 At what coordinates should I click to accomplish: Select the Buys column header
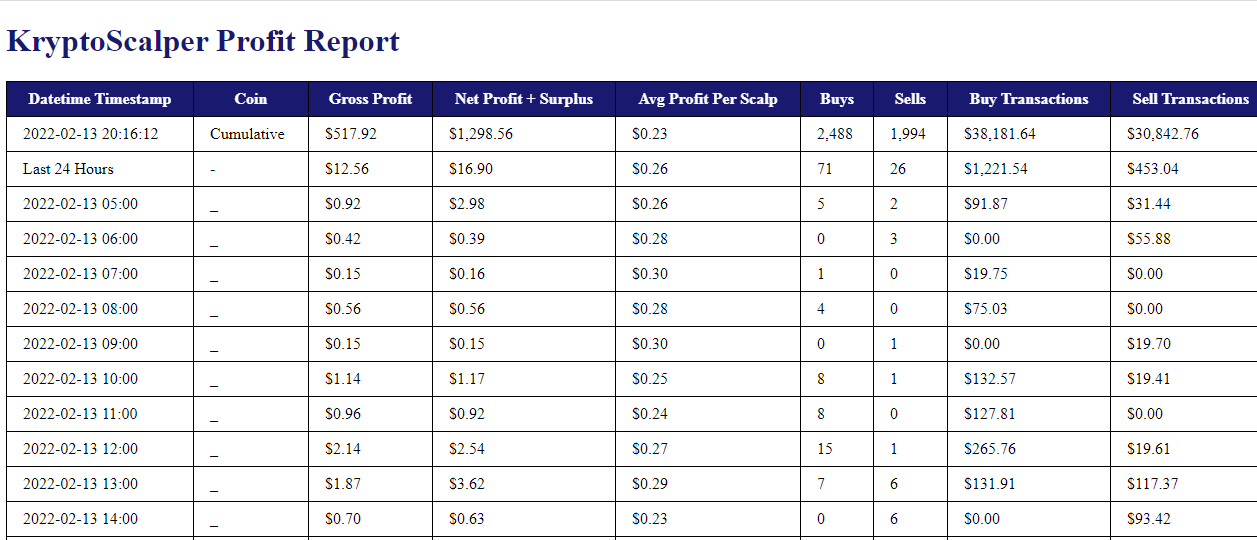tap(837, 99)
